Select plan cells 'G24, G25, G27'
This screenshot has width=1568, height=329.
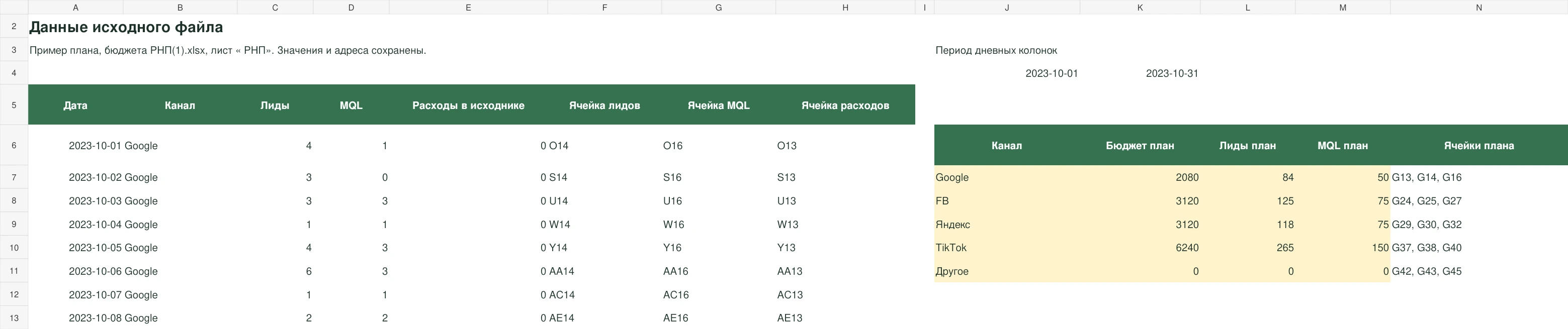click(x=1478, y=201)
